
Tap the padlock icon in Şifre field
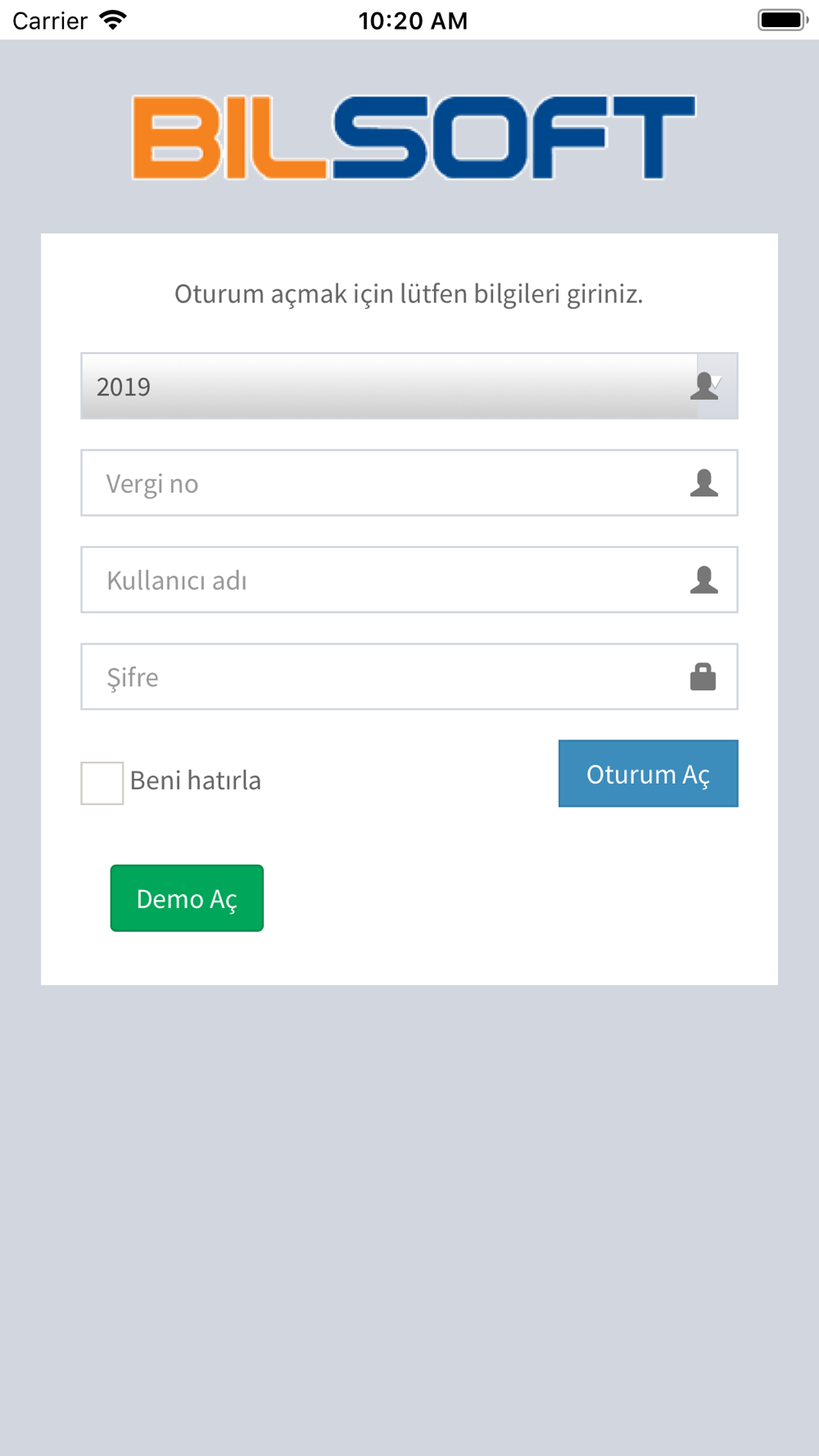703,676
